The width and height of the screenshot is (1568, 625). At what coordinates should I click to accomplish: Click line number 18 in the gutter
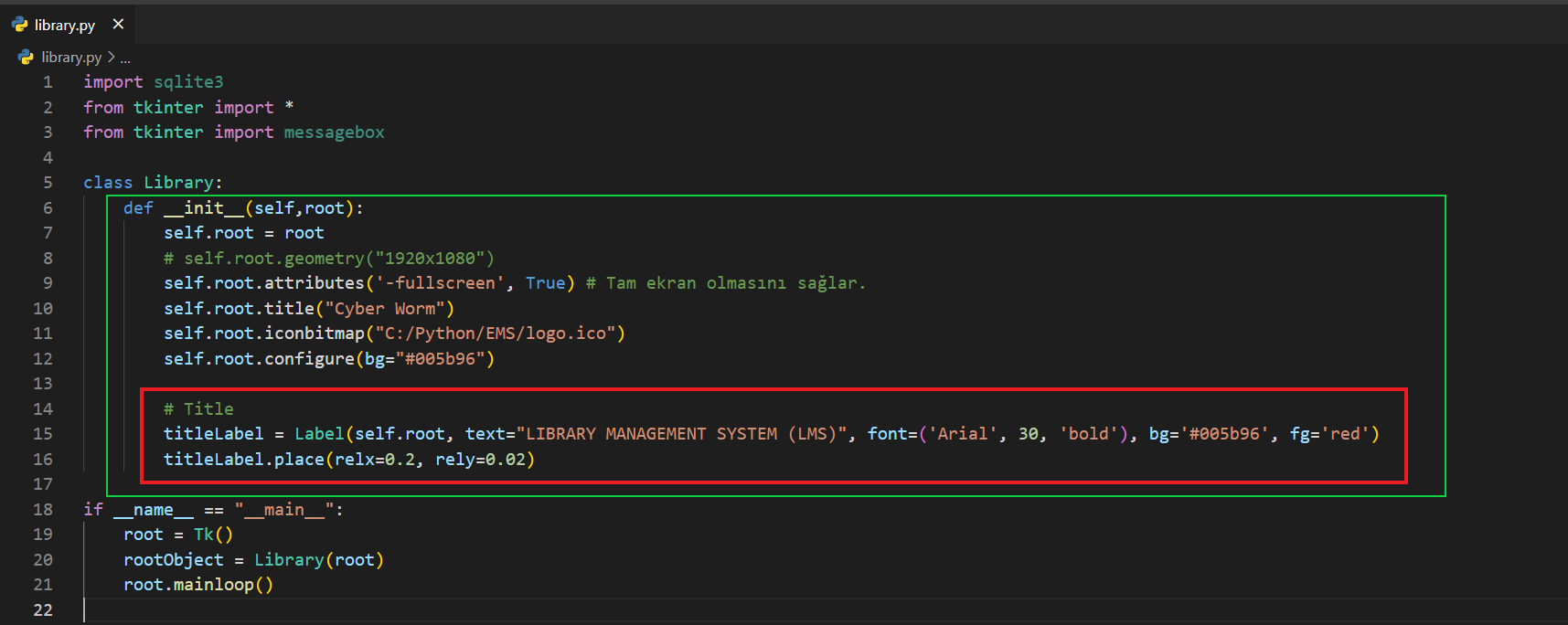(x=43, y=510)
